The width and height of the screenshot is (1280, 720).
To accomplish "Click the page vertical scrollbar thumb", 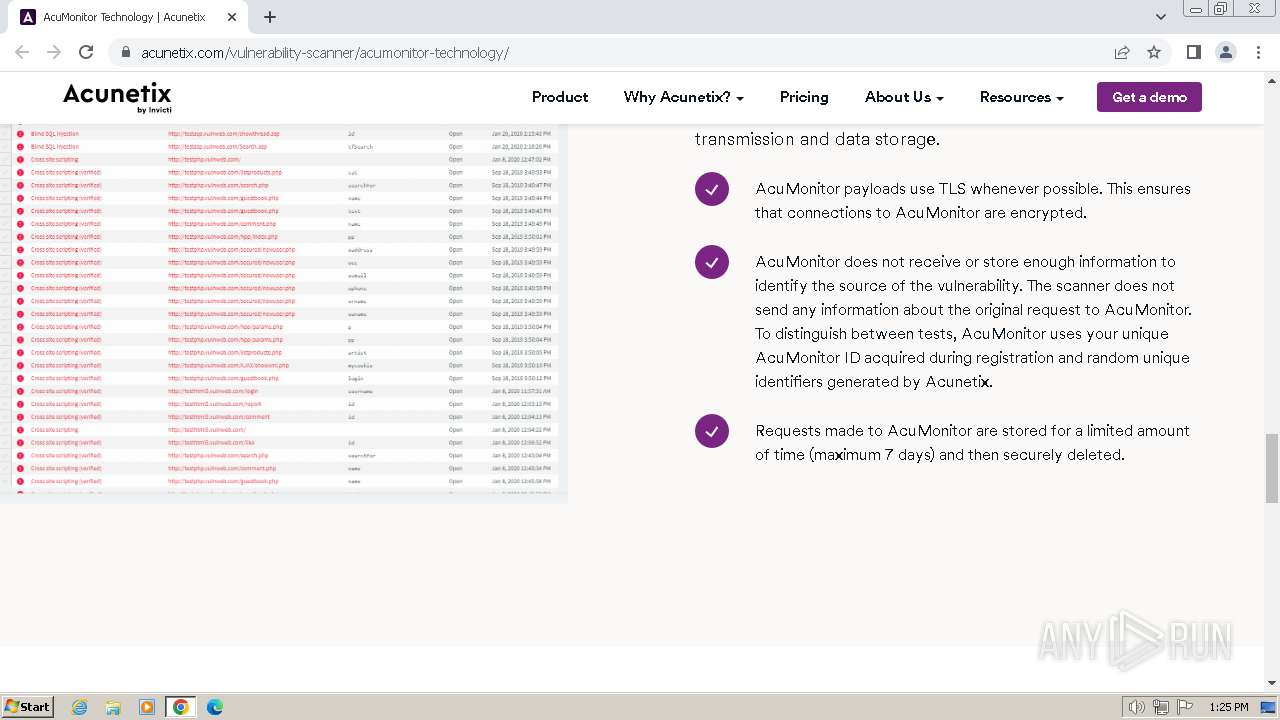I will (1272, 467).
